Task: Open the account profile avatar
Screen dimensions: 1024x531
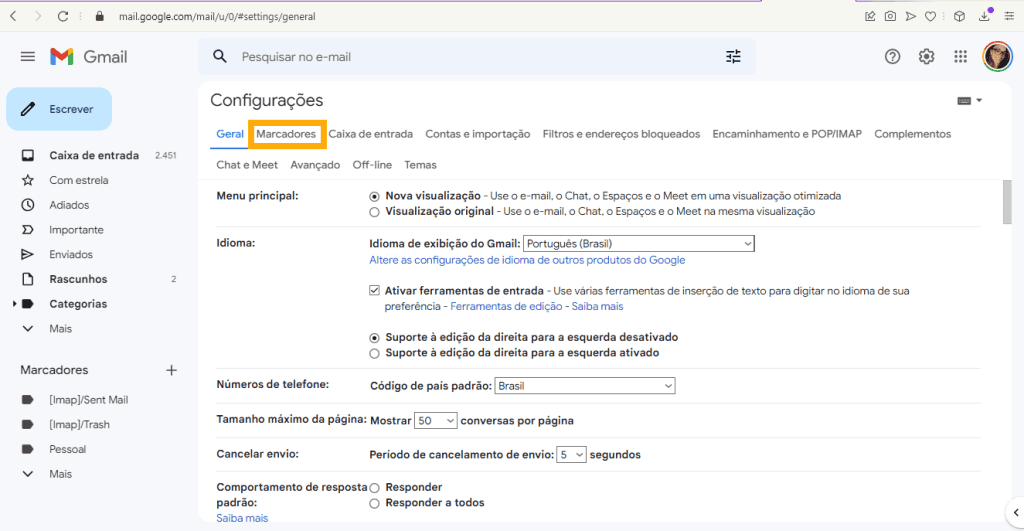Action: click(997, 57)
